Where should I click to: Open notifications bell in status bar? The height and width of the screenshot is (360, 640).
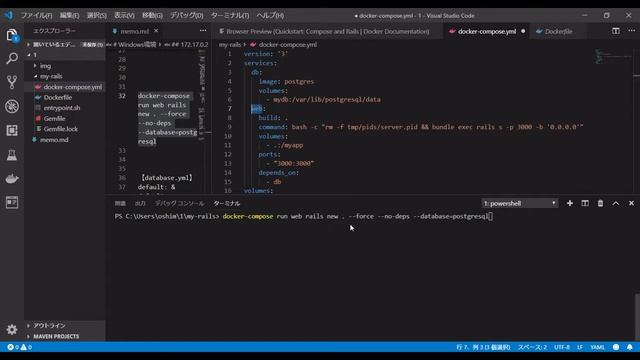pyautogui.click(x=630, y=347)
